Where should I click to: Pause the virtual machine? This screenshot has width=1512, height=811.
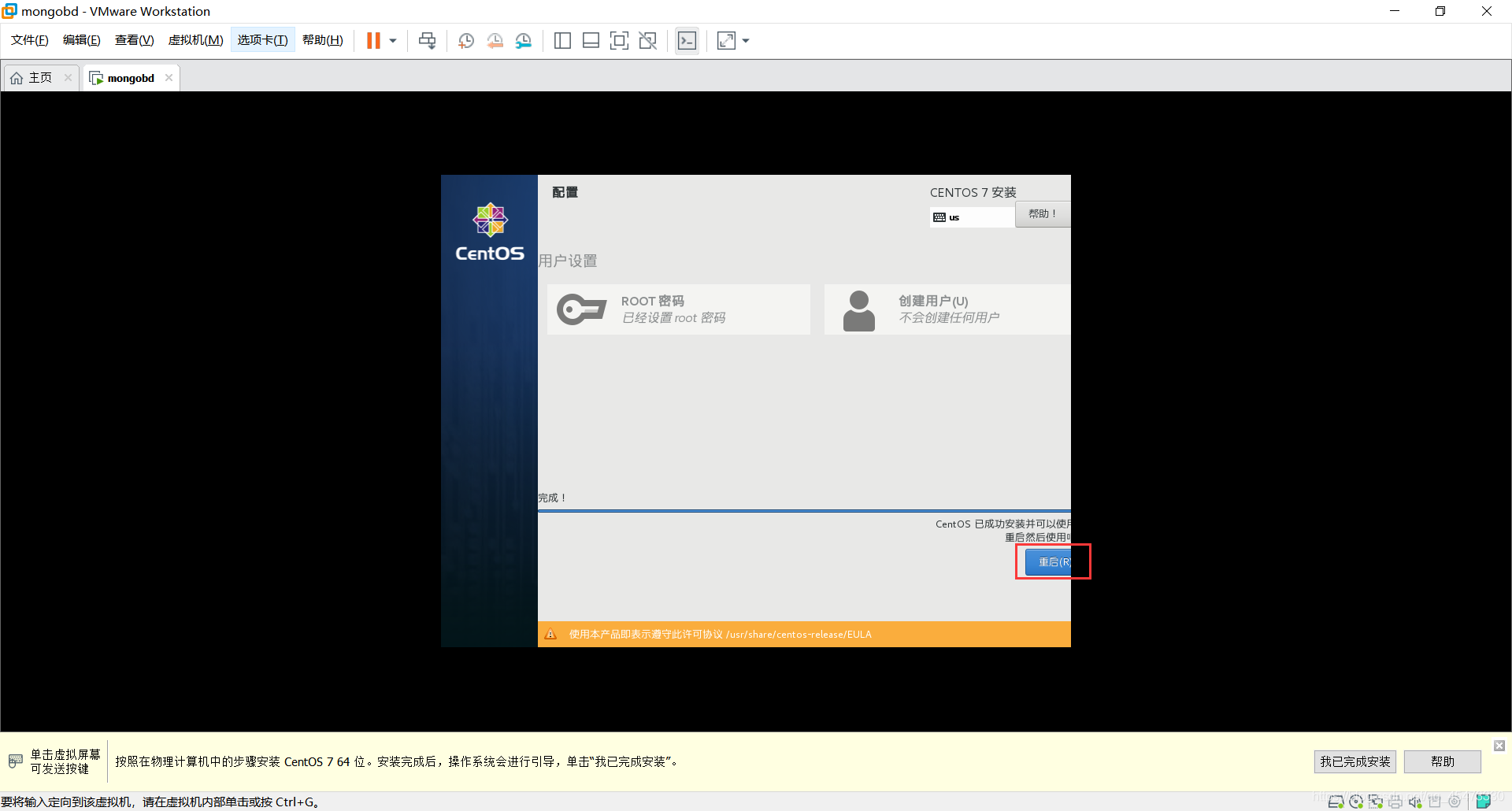coord(373,40)
